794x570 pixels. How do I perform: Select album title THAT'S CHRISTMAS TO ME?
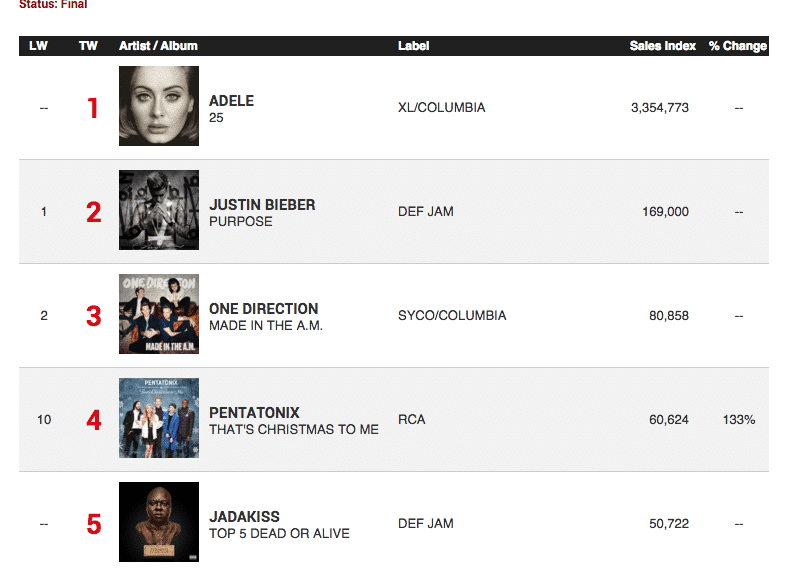pos(293,429)
